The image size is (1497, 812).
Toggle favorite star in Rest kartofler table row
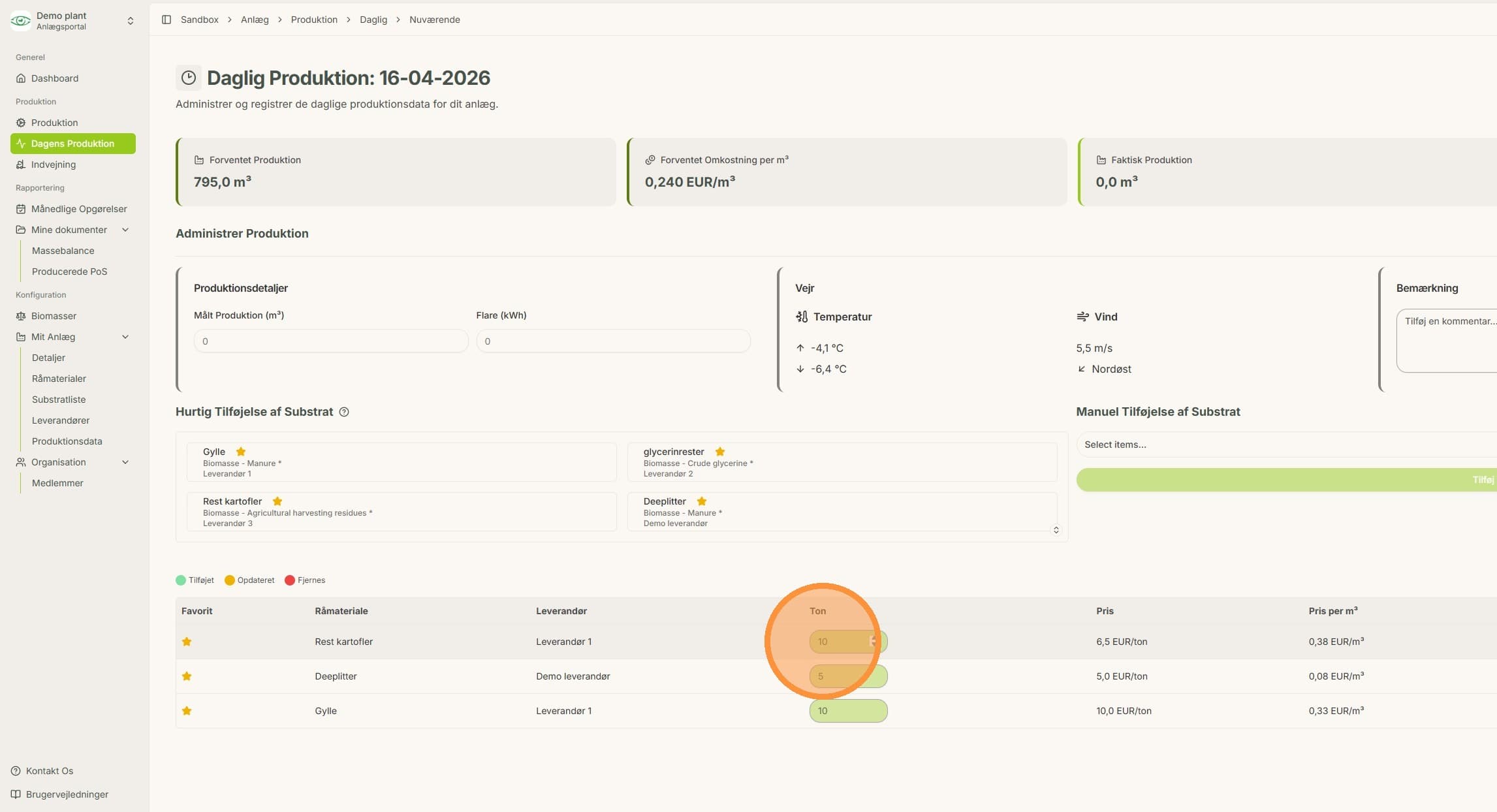click(x=187, y=642)
